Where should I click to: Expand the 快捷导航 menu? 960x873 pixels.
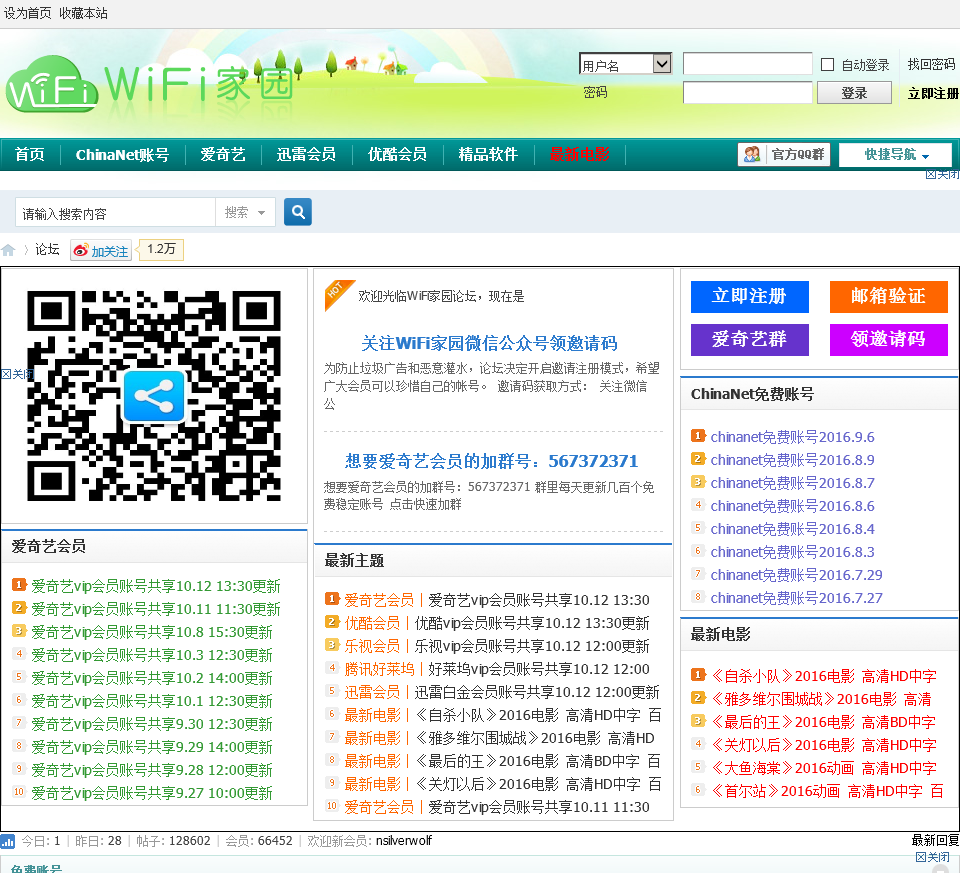895,155
